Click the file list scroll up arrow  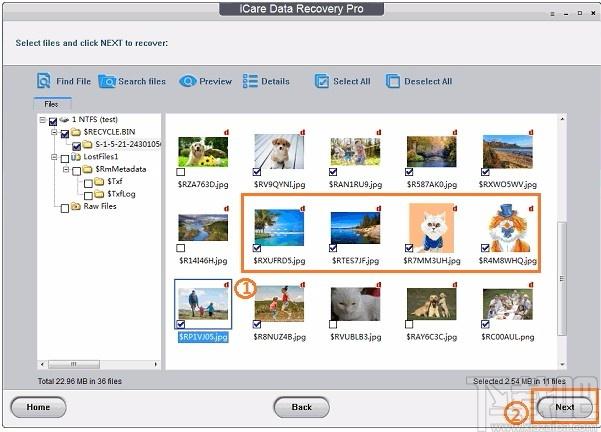[x=562, y=119]
